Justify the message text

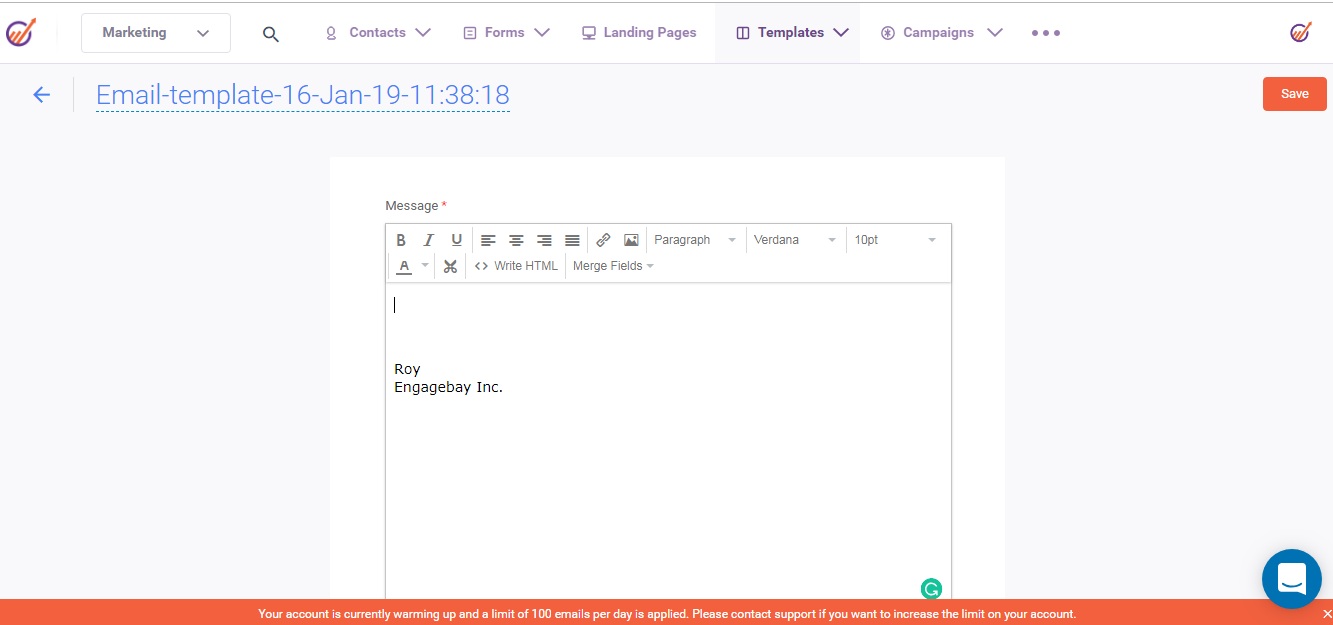pyautogui.click(x=572, y=240)
